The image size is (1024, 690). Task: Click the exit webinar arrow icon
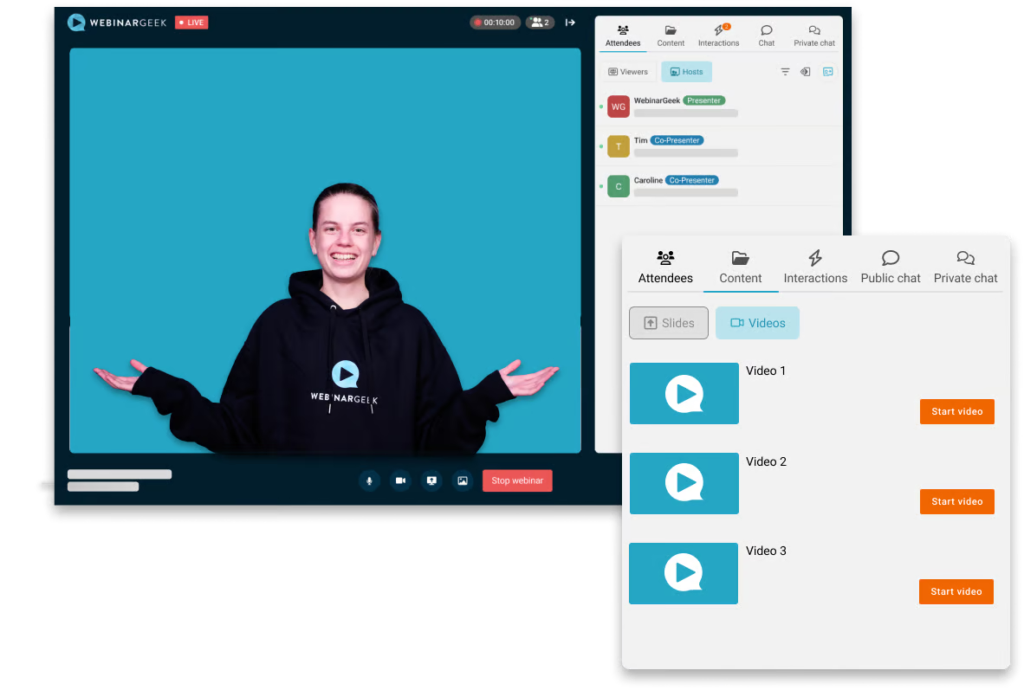(570, 22)
